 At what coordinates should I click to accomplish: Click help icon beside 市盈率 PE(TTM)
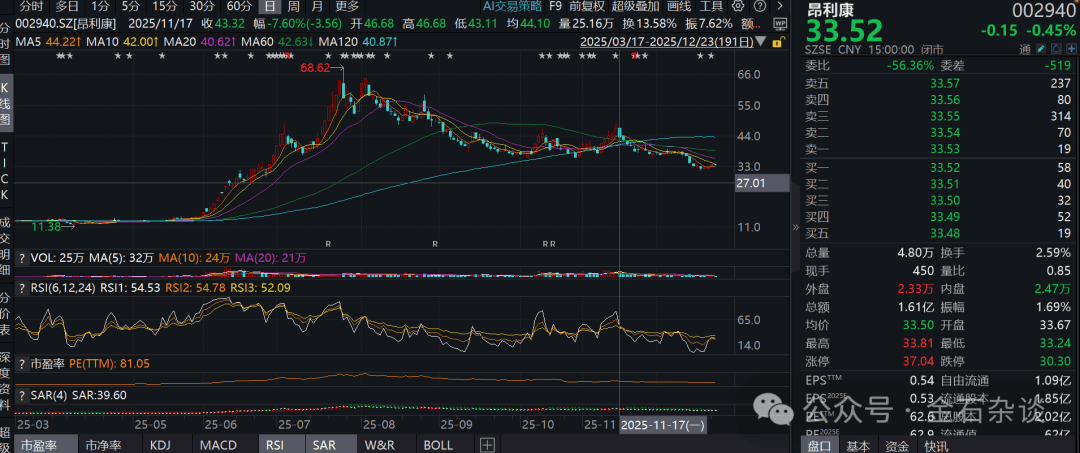click(x=22, y=364)
